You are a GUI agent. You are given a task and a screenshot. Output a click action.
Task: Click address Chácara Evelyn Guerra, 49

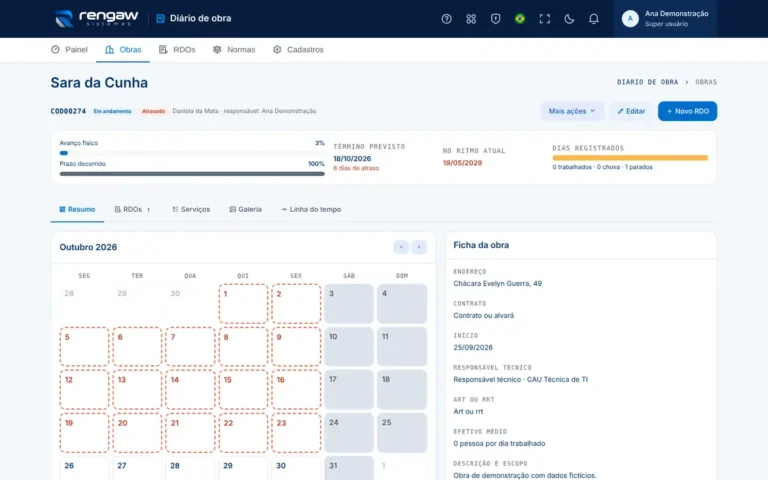pos(497,284)
